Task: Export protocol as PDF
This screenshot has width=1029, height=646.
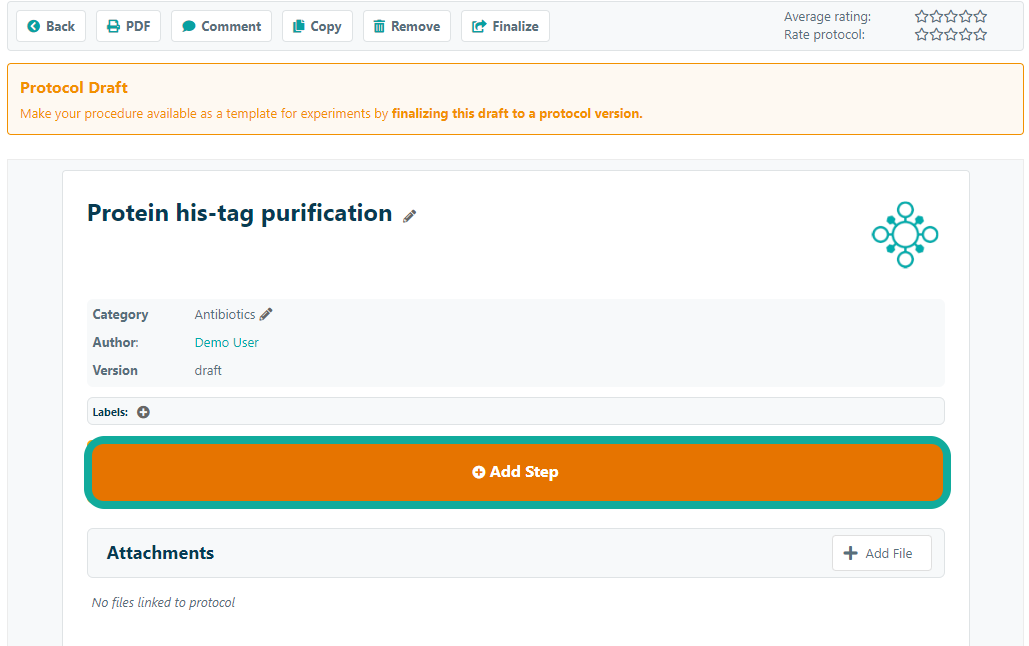Action: 128,26
